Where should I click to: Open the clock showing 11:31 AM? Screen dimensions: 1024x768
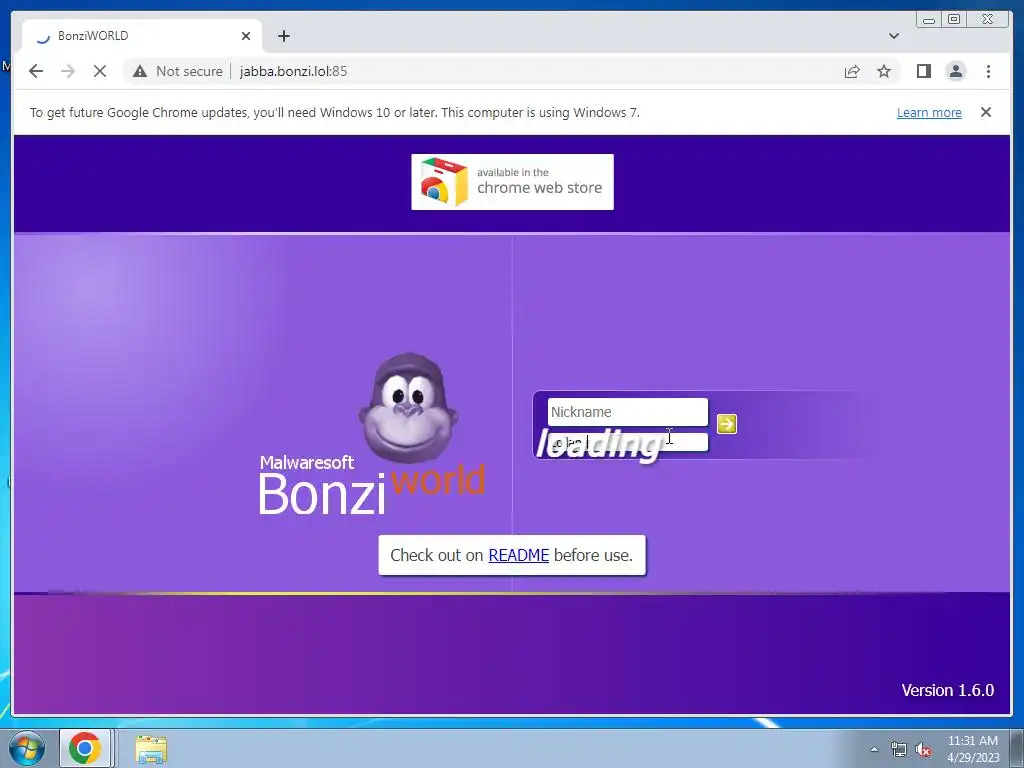click(972, 749)
